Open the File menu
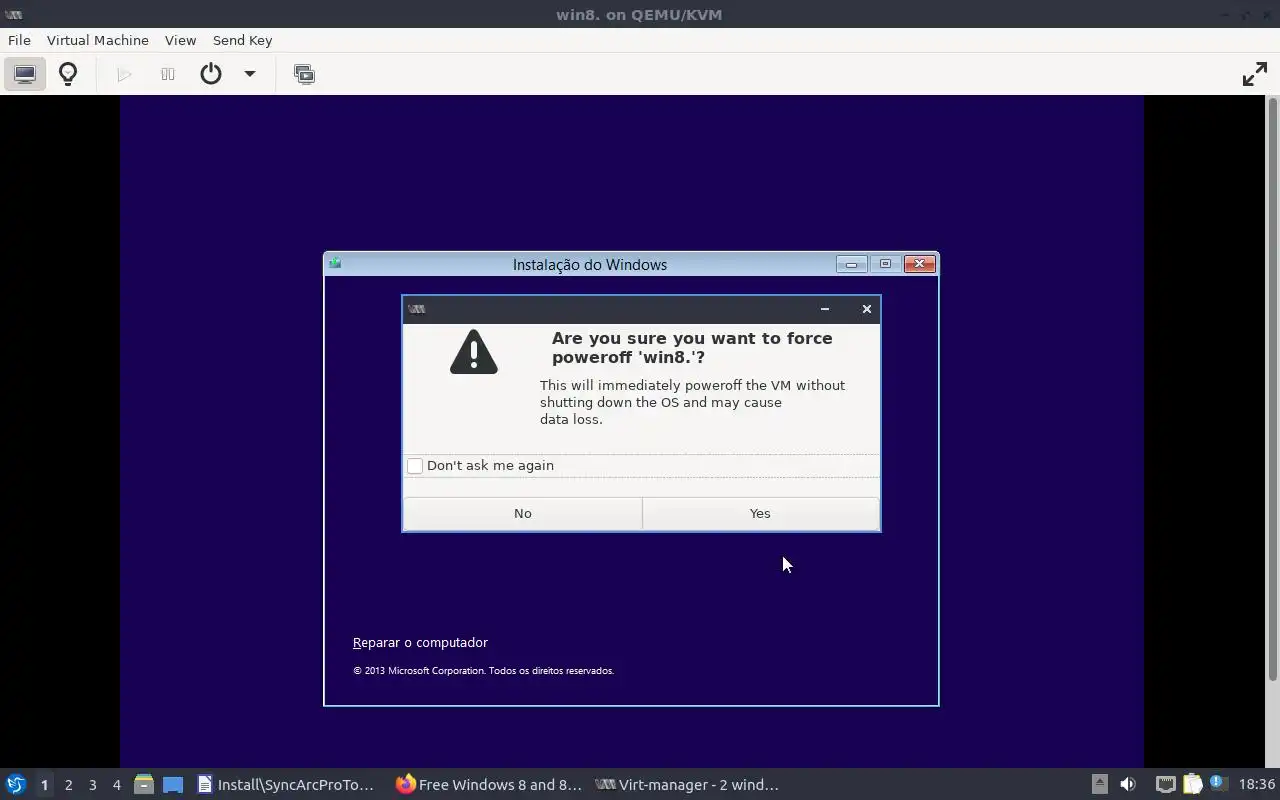The width and height of the screenshot is (1280, 800). 19,40
